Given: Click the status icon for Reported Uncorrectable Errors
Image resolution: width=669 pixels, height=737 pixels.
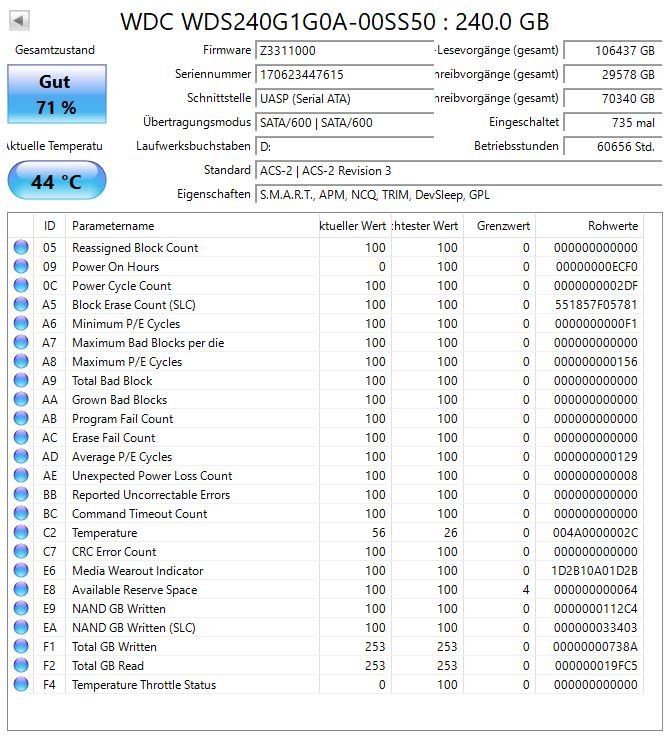Looking at the screenshot, I should coord(21,494).
